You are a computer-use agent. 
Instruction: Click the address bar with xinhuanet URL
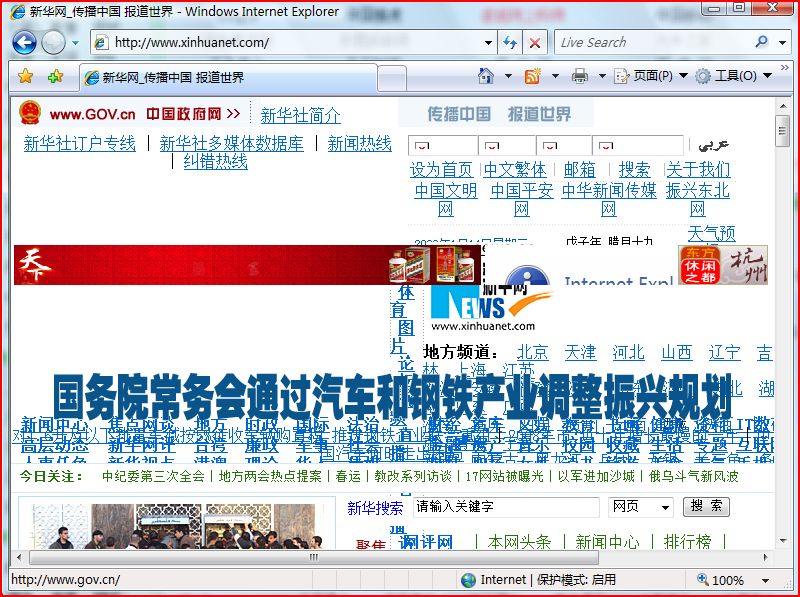[x=286, y=42]
